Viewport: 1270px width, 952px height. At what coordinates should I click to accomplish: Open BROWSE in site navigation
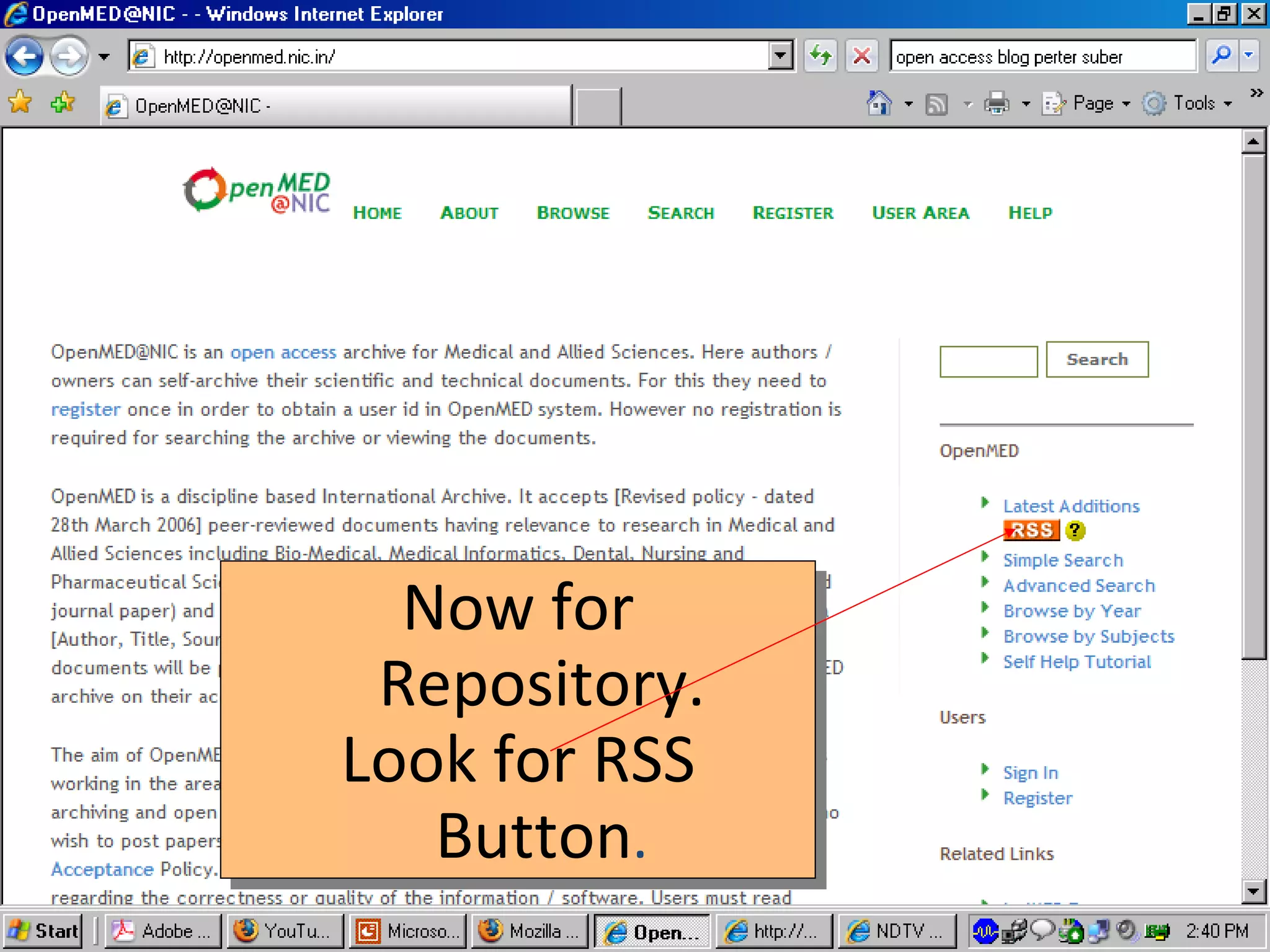click(573, 213)
